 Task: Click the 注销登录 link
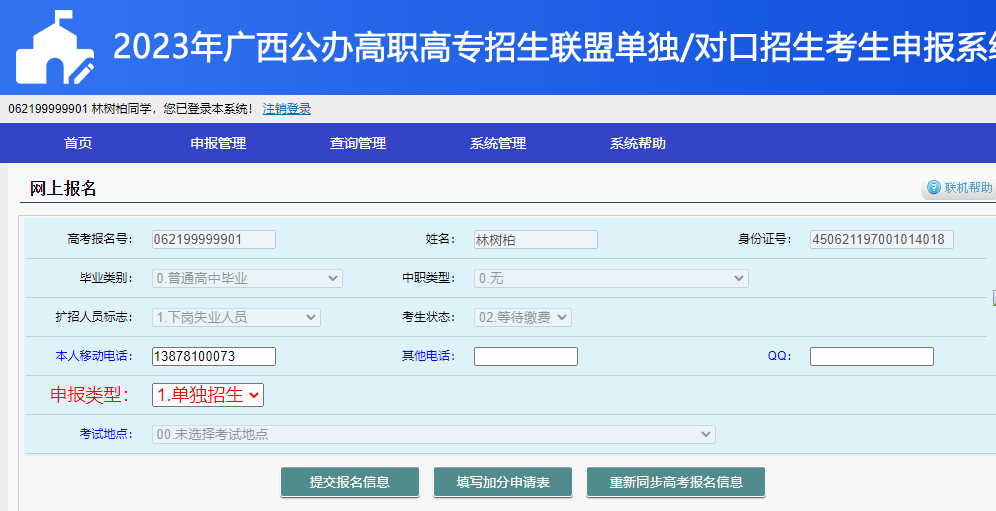click(x=287, y=109)
